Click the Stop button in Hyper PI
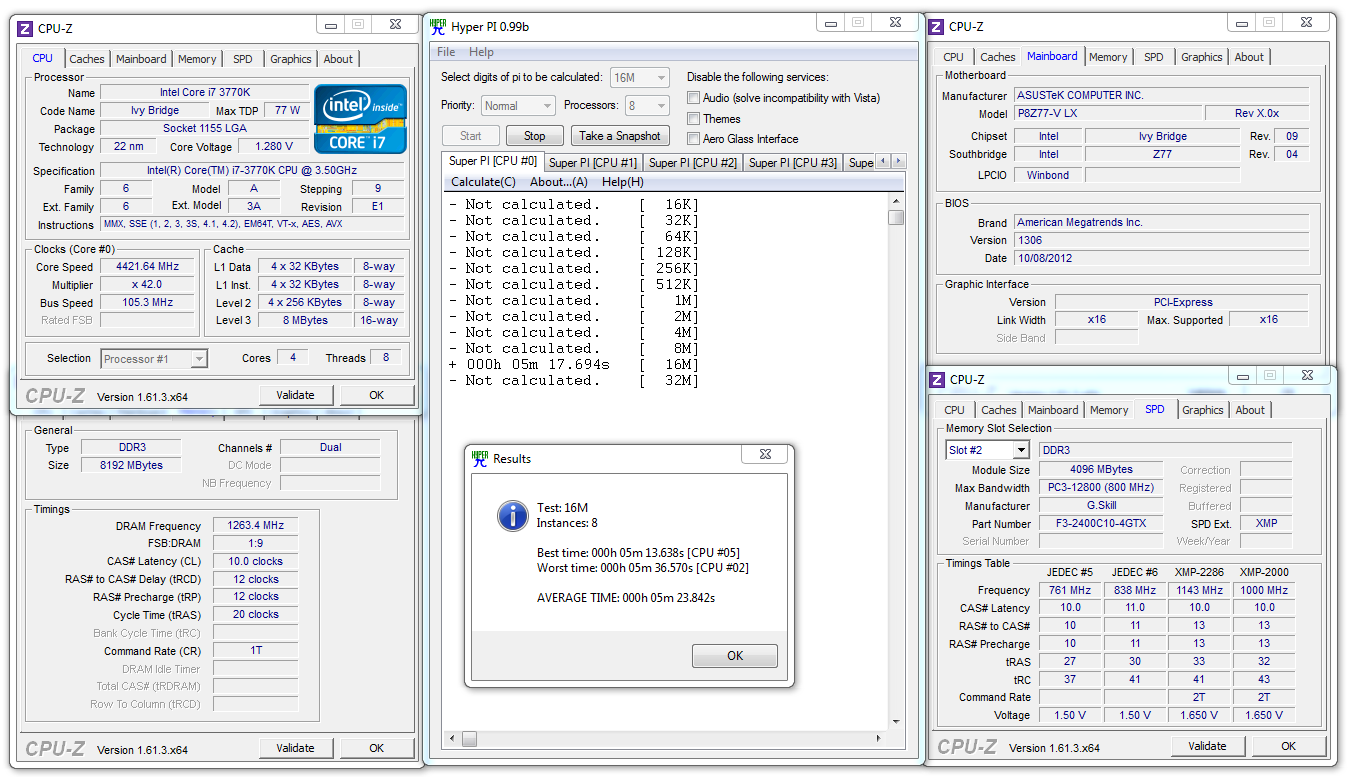Image resolution: width=1354 pixels, height=777 pixels. (535, 136)
